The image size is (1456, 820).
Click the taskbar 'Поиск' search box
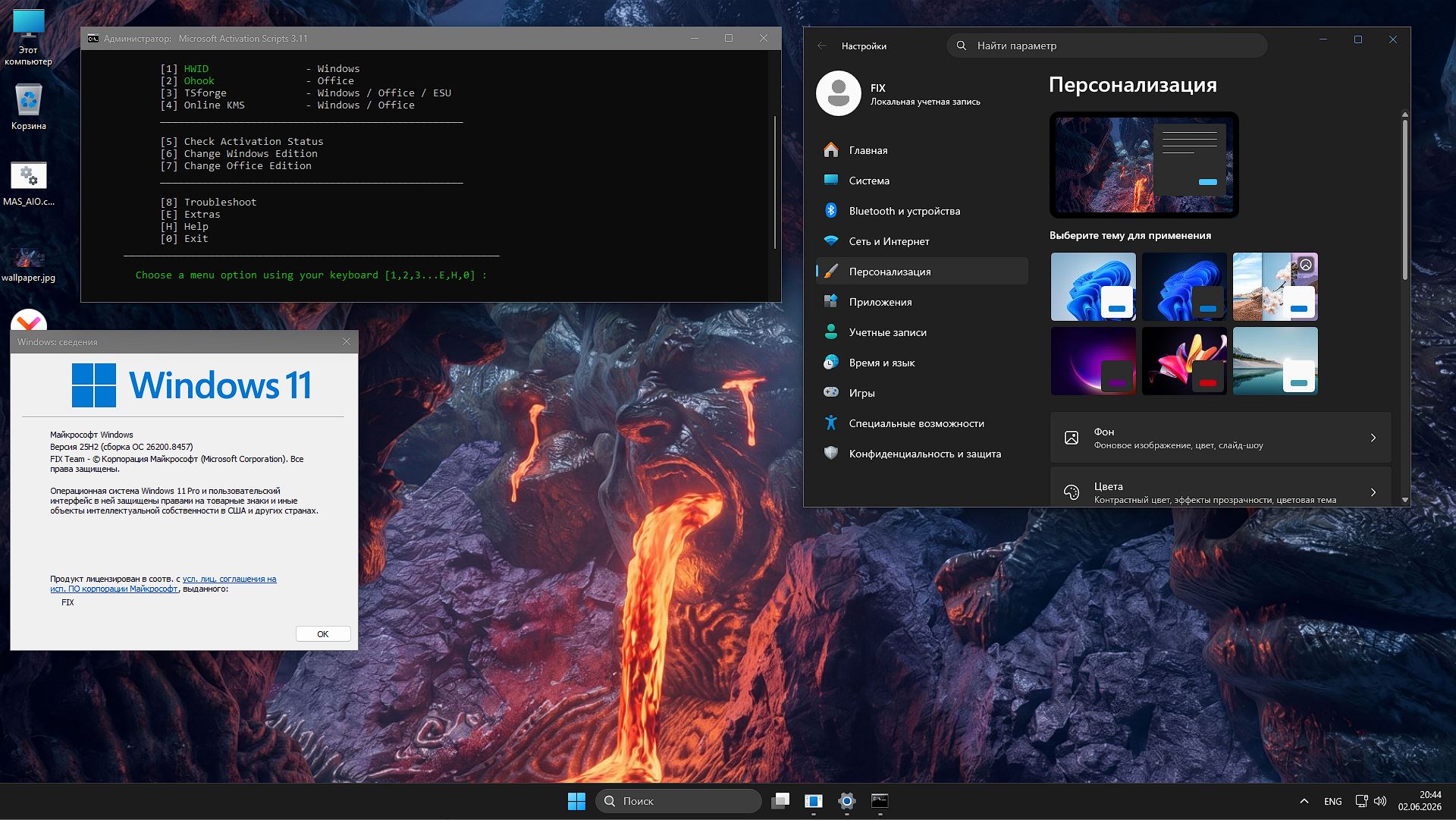pyautogui.click(x=679, y=801)
